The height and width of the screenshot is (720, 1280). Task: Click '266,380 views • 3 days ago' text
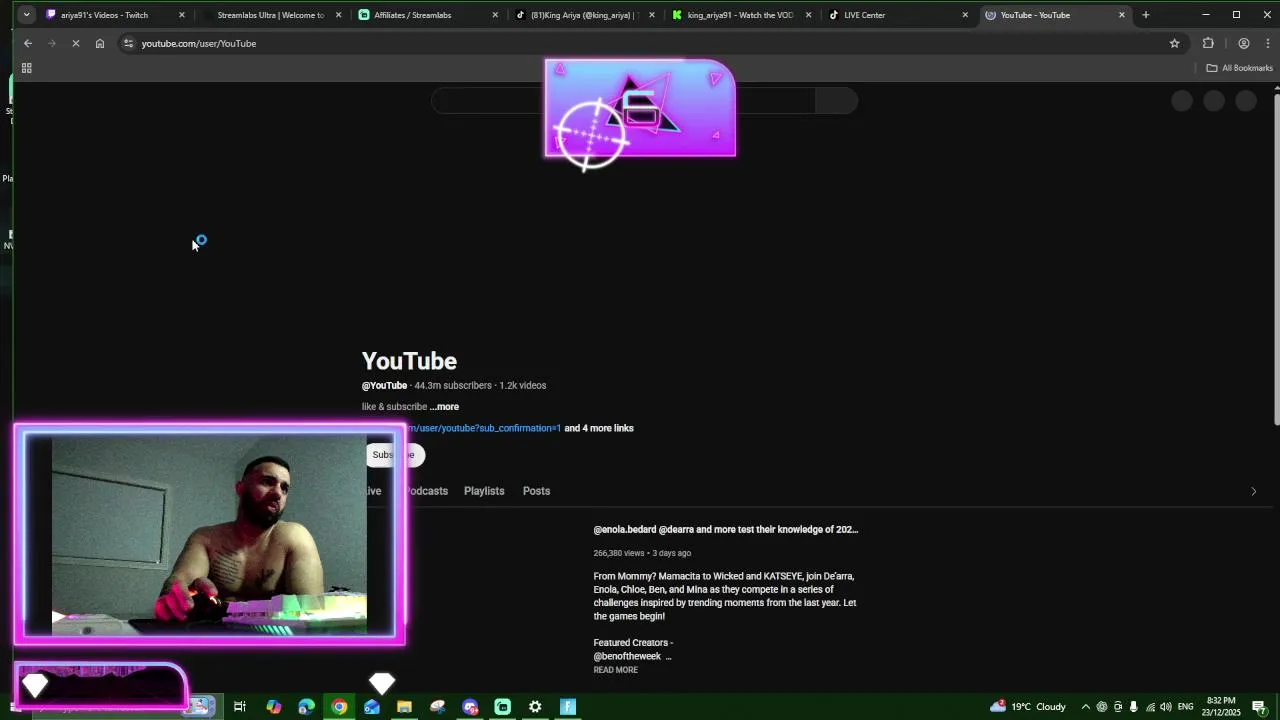pos(642,553)
